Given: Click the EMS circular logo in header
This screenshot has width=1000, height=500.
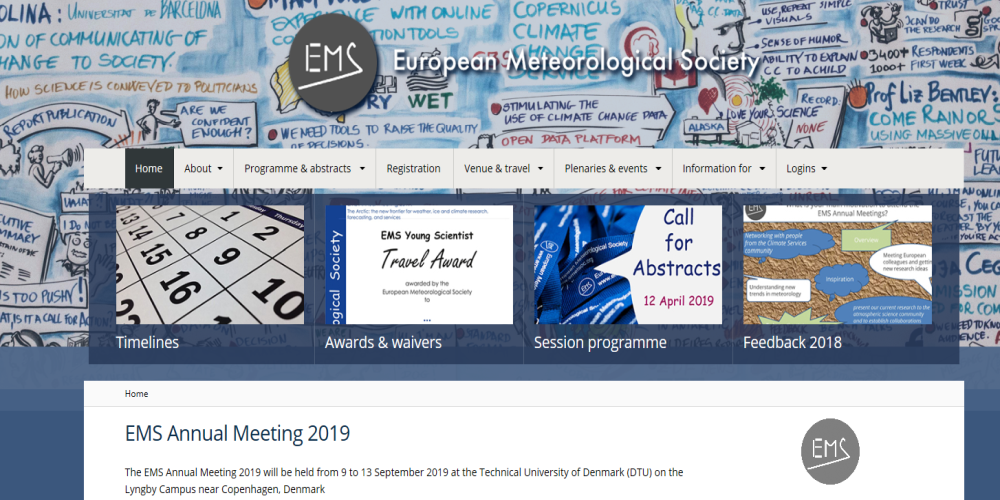Looking at the screenshot, I should [334, 63].
